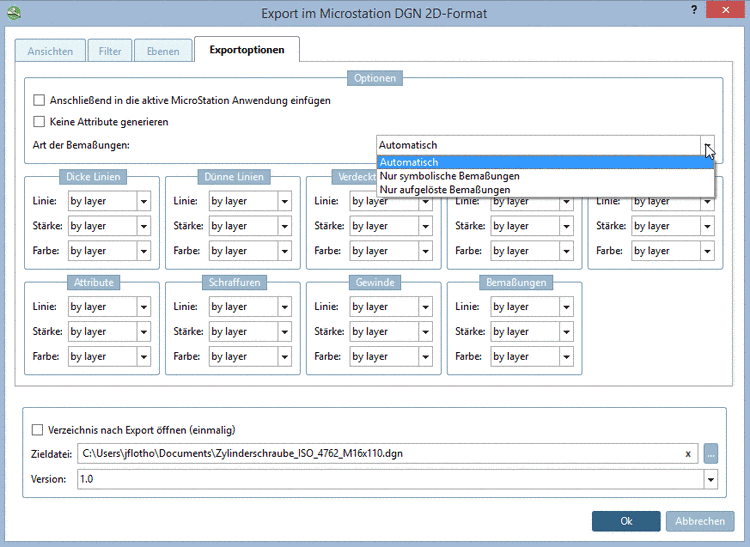Expand Stärke dropdown in the Verdeckt group

point(391,226)
